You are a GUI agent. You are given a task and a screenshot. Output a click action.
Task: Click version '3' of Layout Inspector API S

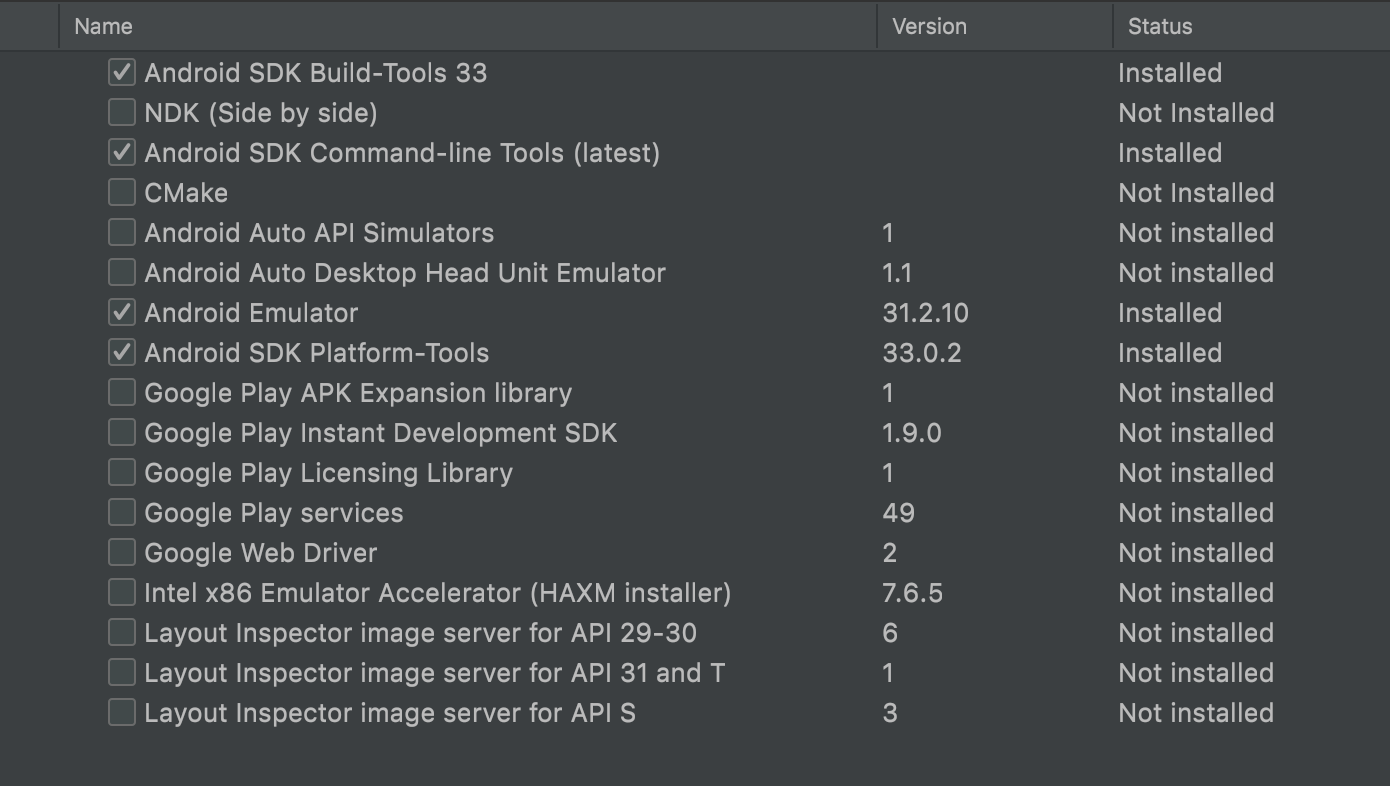[890, 713]
